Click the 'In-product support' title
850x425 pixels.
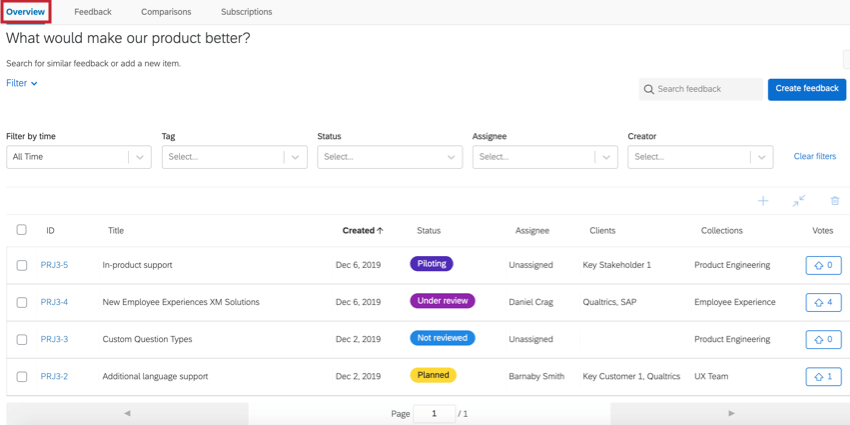(x=137, y=265)
